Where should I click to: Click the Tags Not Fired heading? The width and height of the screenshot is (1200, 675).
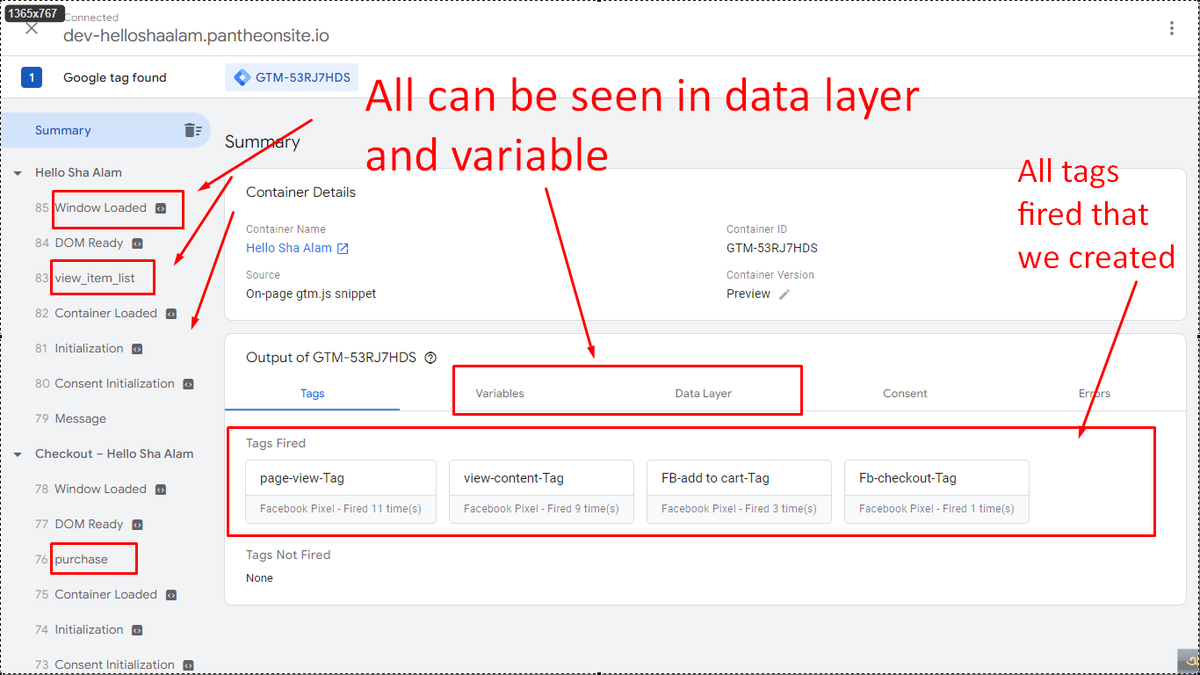click(x=288, y=555)
